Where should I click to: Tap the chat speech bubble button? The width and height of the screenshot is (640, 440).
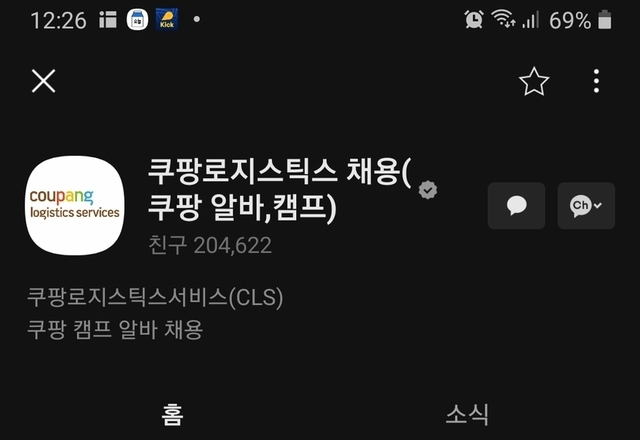point(516,205)
